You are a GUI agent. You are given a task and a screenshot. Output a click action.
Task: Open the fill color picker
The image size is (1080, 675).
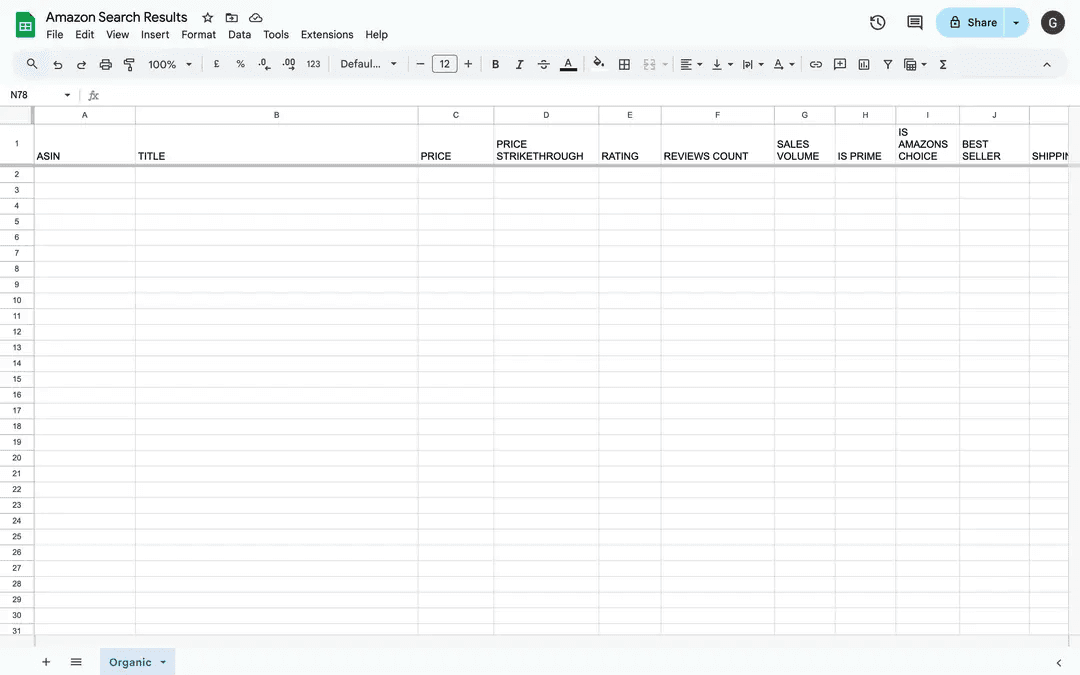[x=598, y=64]
